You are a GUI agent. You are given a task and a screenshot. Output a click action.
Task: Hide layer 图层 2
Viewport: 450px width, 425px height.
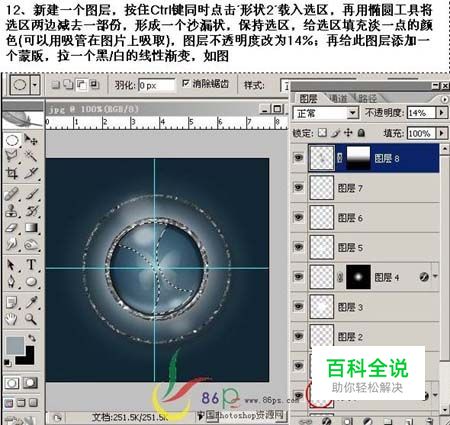[x=299, y=336]
